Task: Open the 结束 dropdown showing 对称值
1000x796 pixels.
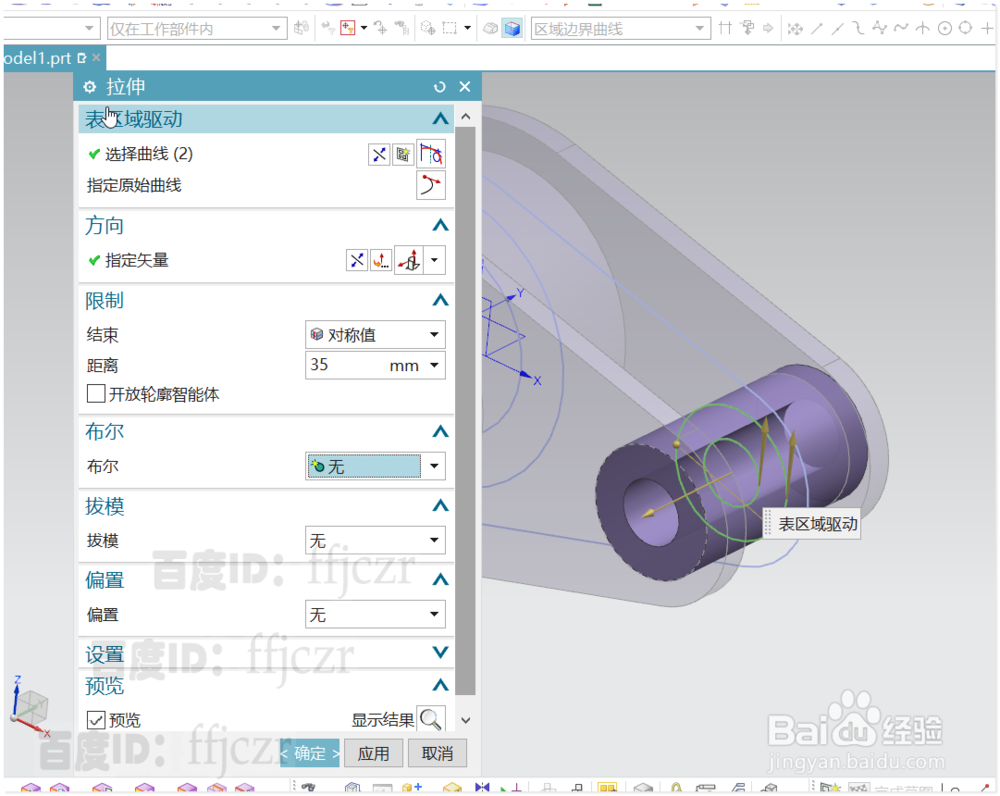Action: [x=375, y=334]
